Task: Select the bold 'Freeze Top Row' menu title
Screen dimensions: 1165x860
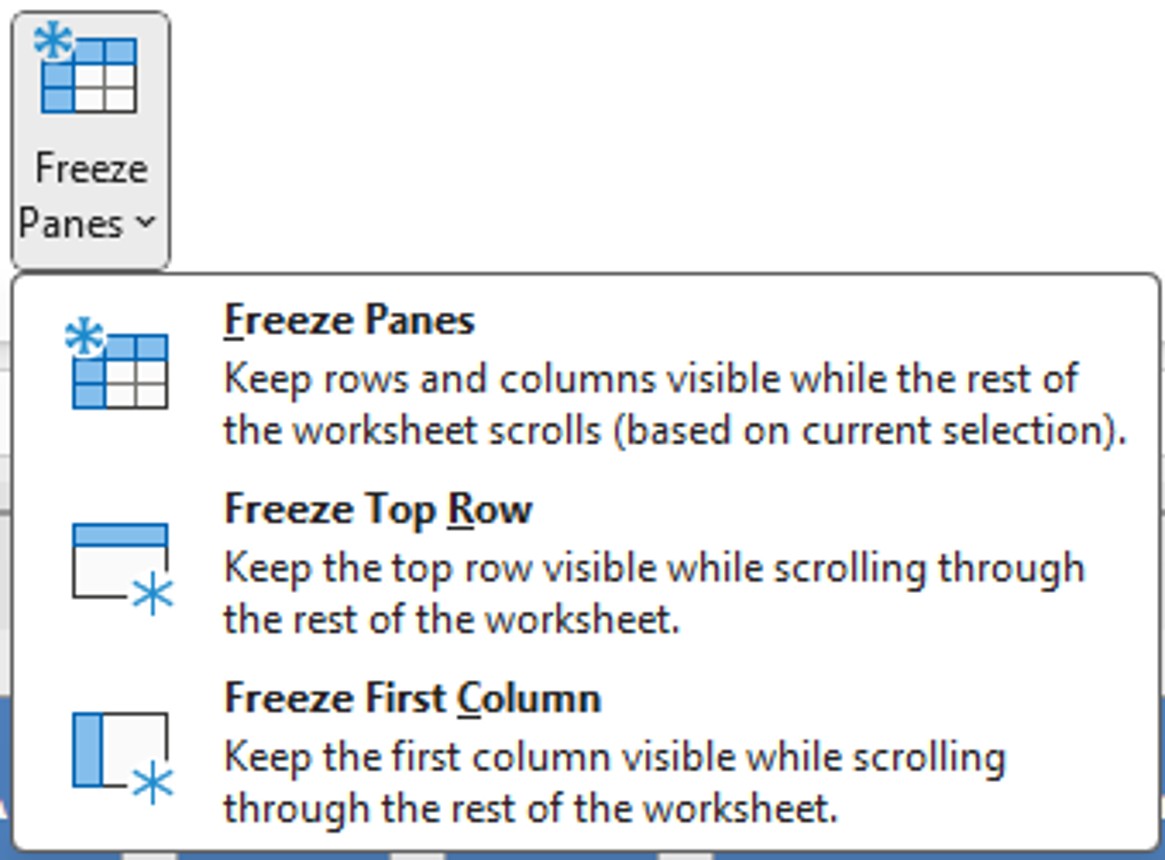Action: 378,509
